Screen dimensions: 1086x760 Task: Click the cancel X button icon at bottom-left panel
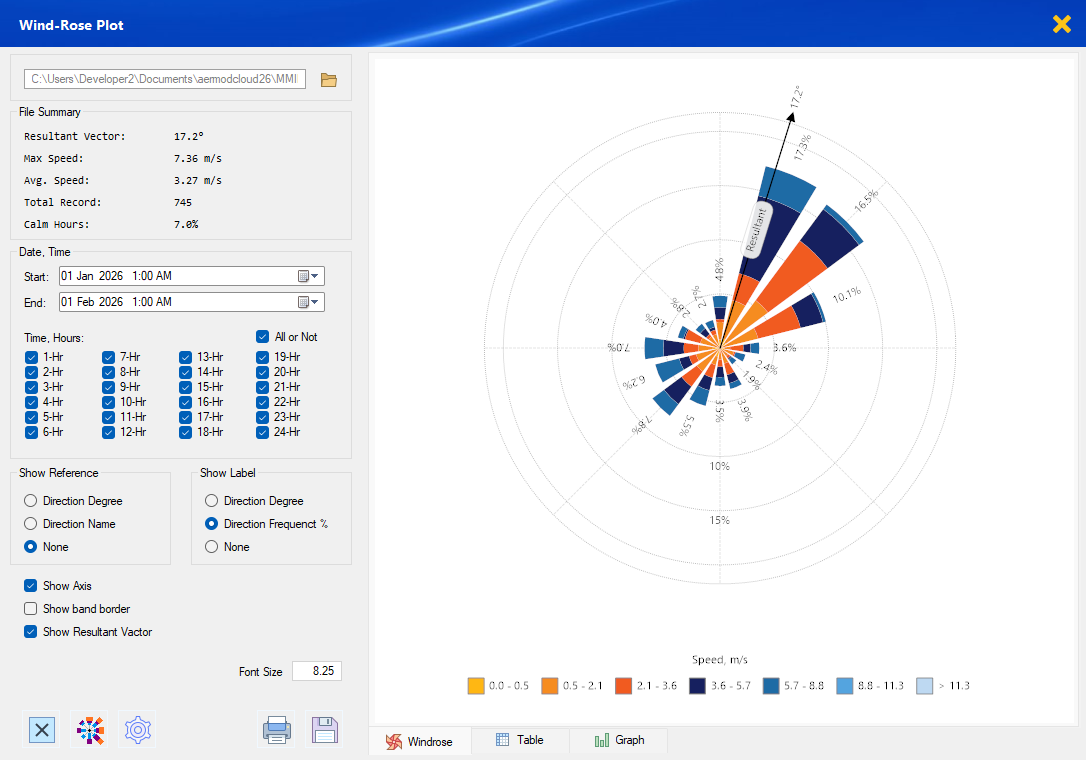pyautogui.click(x=42, y=729)
